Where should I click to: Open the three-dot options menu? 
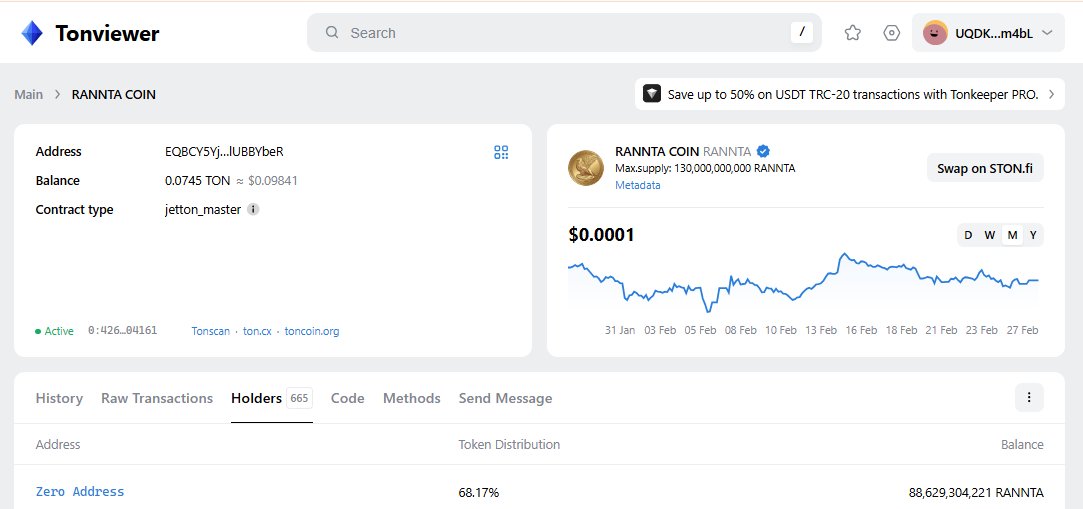1029,397
